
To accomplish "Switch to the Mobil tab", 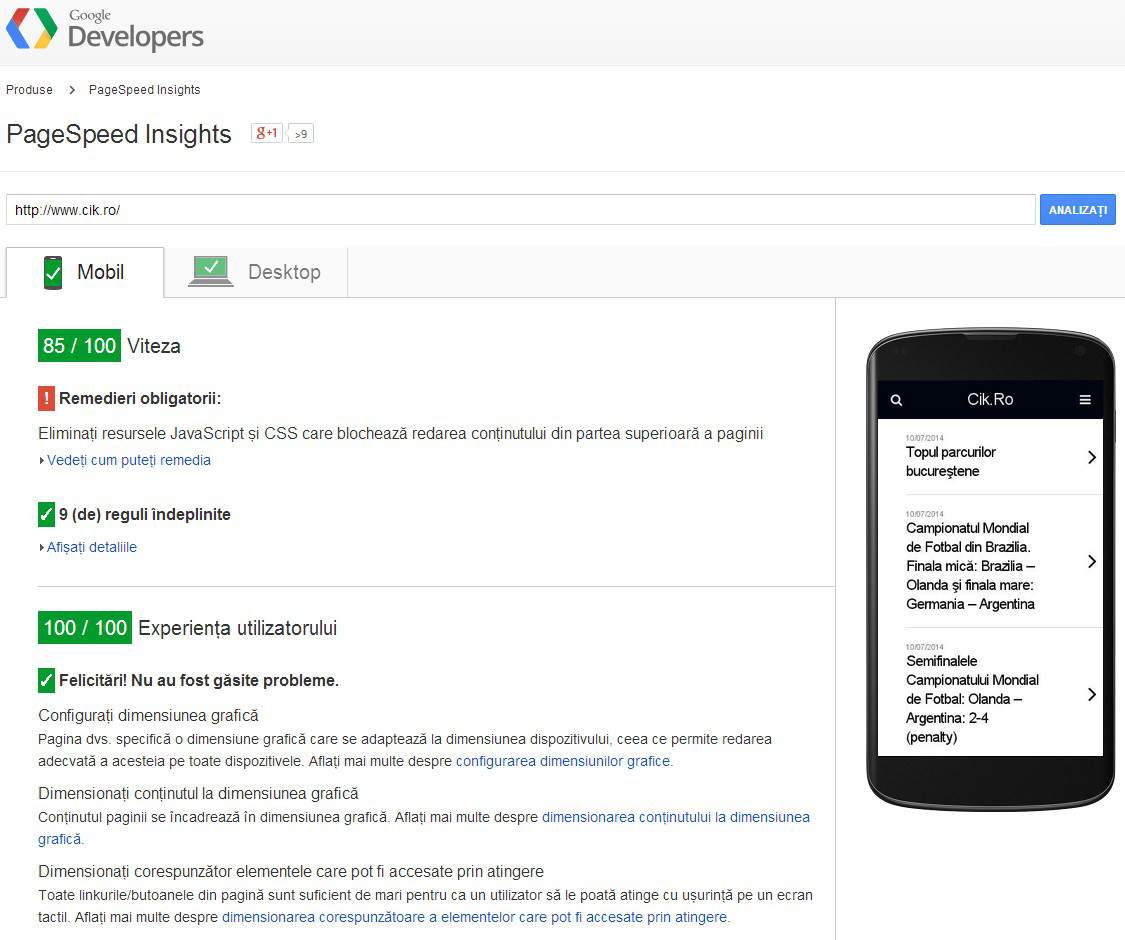I will click(x=85, y=273).
